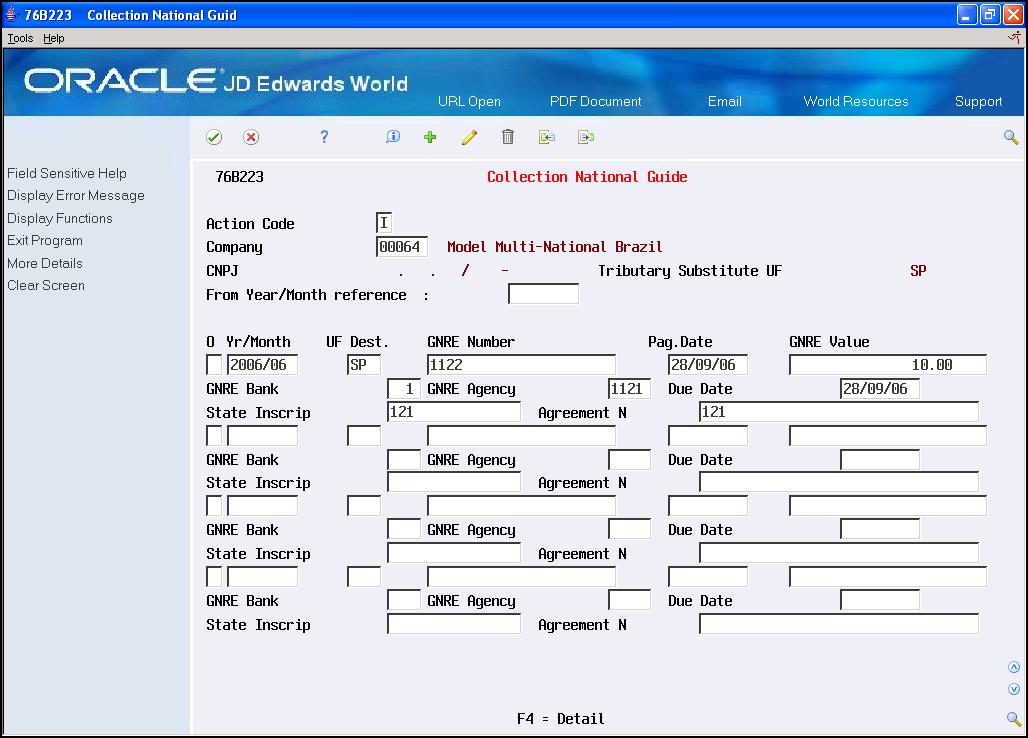Click the red X cancel icon
This screenshot has width=1028, height=738.
(x=250, y=137)
